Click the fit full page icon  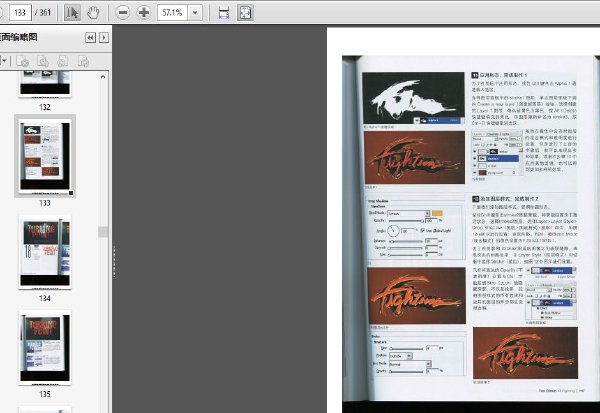[245, 13]
